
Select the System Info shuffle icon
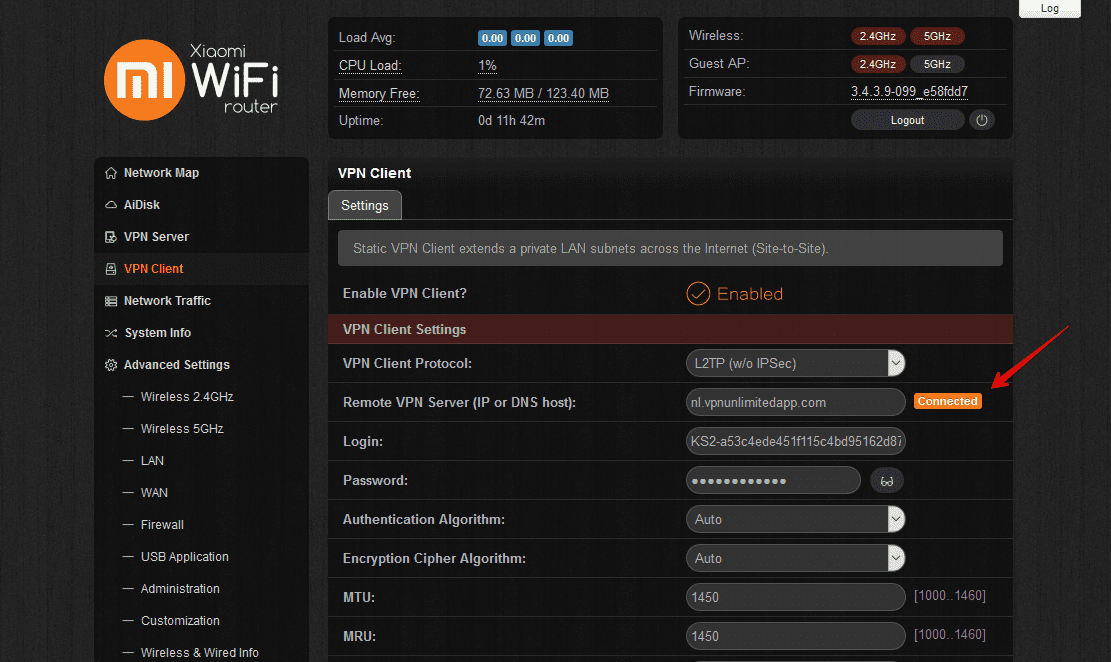point(110,332)
